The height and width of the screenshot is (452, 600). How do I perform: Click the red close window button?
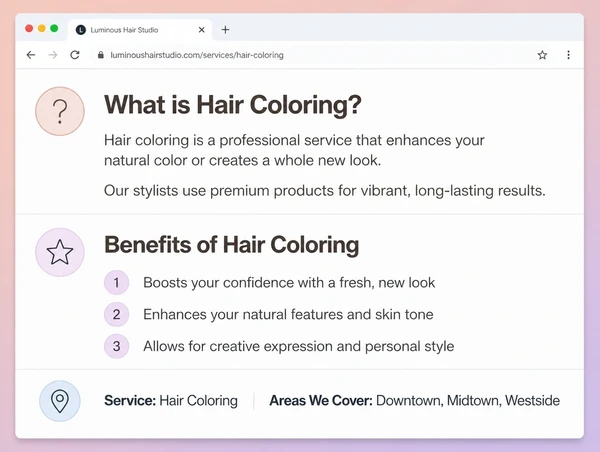29,28
